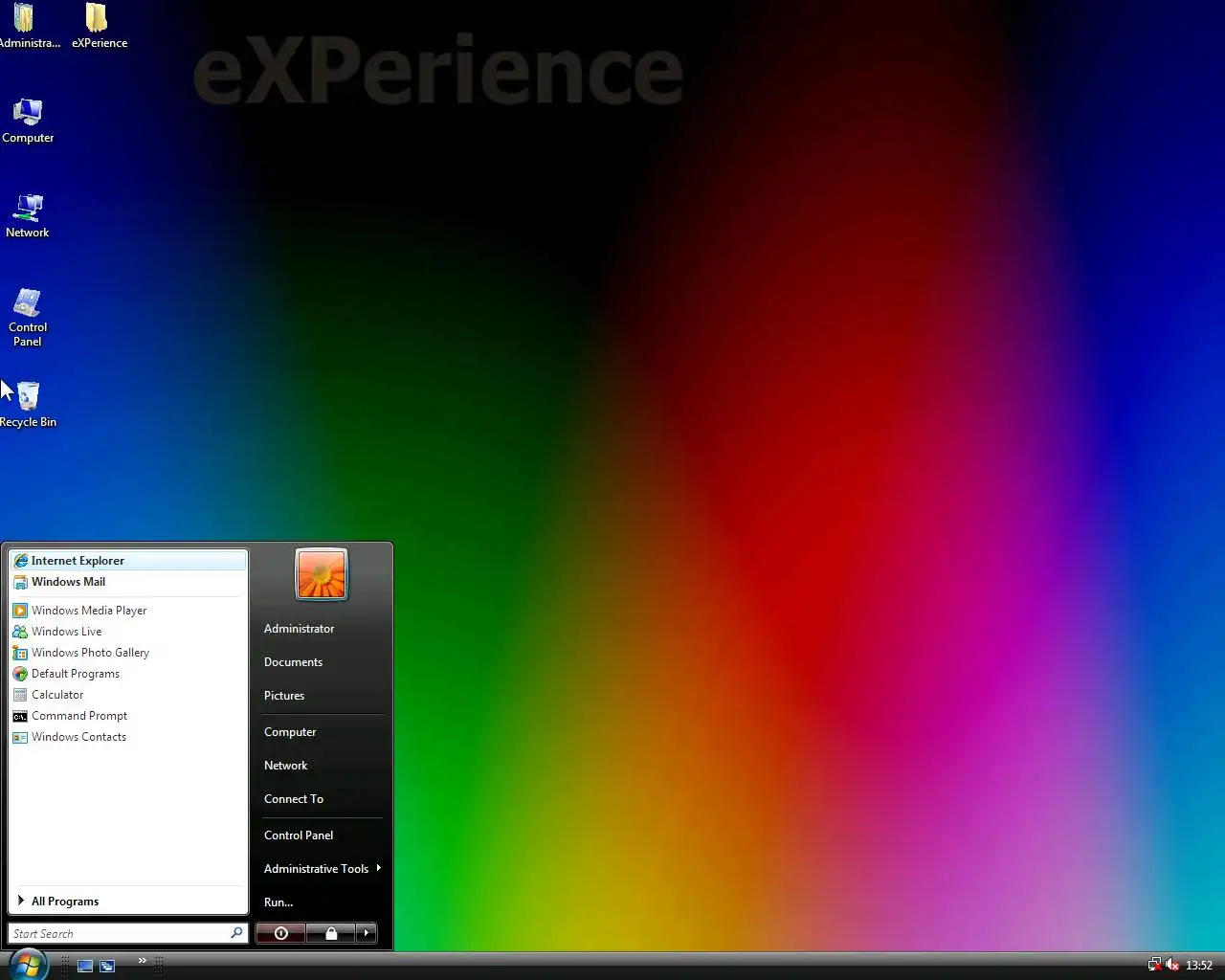Viewport: 1225px width, 980px height.
Task: Select Network in the Start menu right pane
Action: click(x=321, y=766)
